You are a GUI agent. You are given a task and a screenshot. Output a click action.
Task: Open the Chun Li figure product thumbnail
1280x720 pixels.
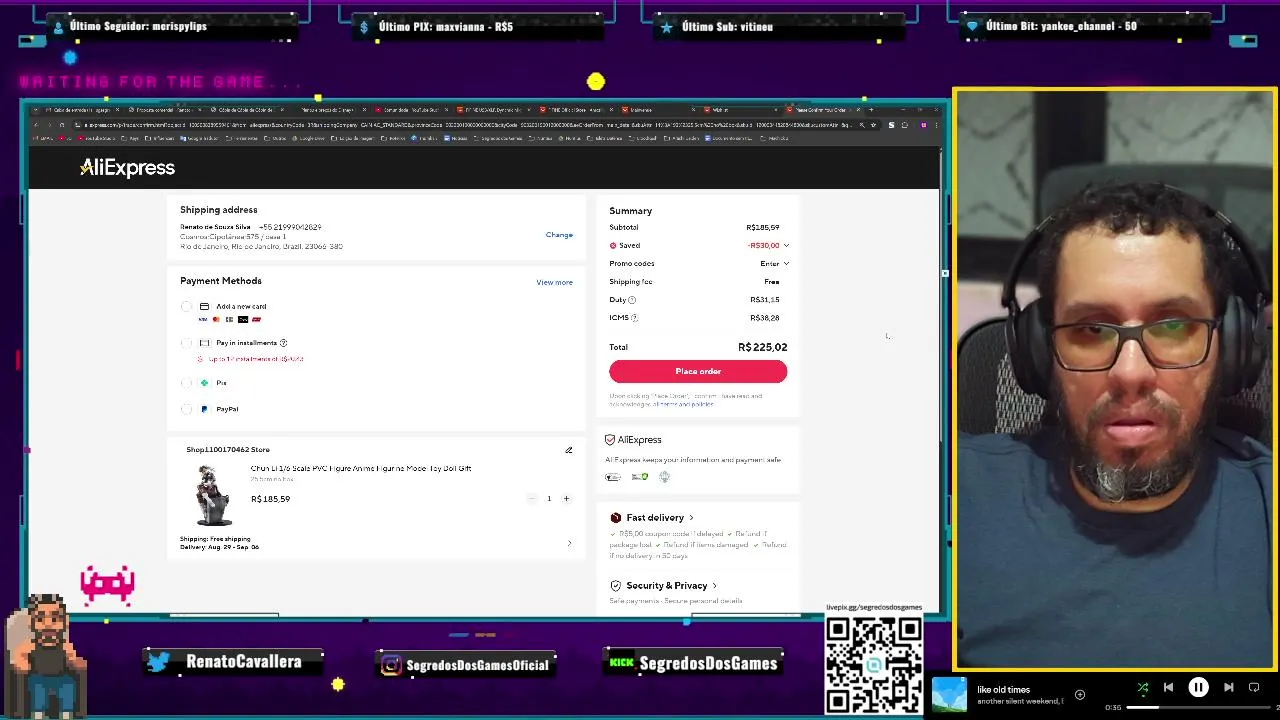click(x=214, y=495)
